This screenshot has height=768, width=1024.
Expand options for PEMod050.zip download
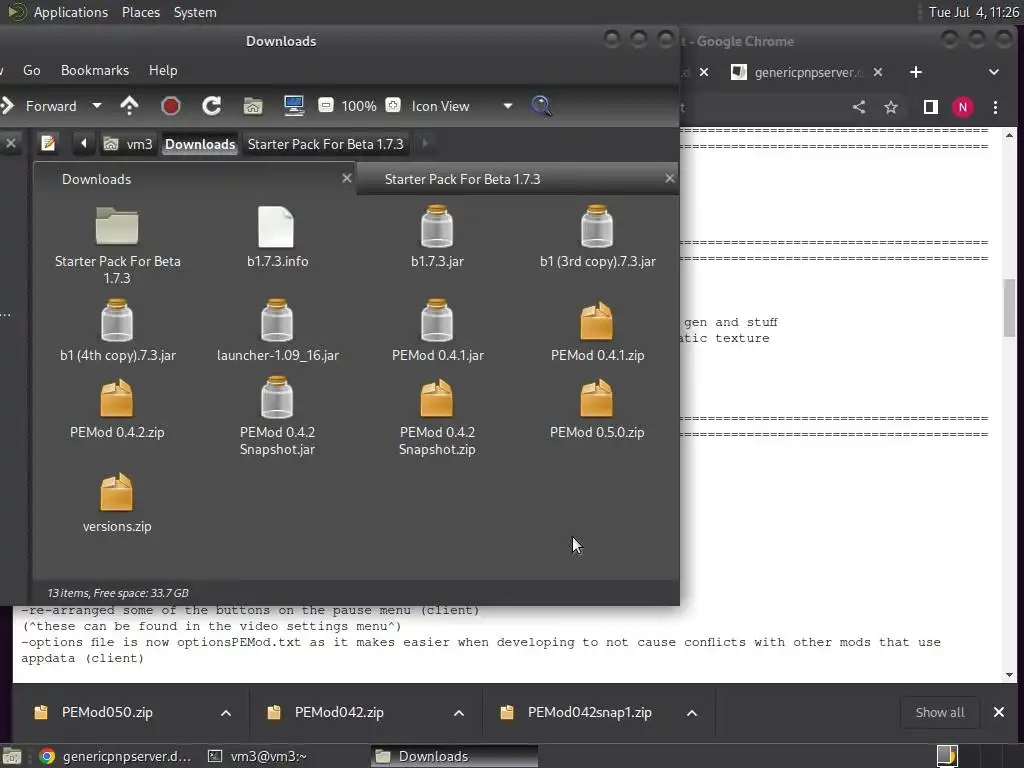pyautogui.click(x=226, y=712)
